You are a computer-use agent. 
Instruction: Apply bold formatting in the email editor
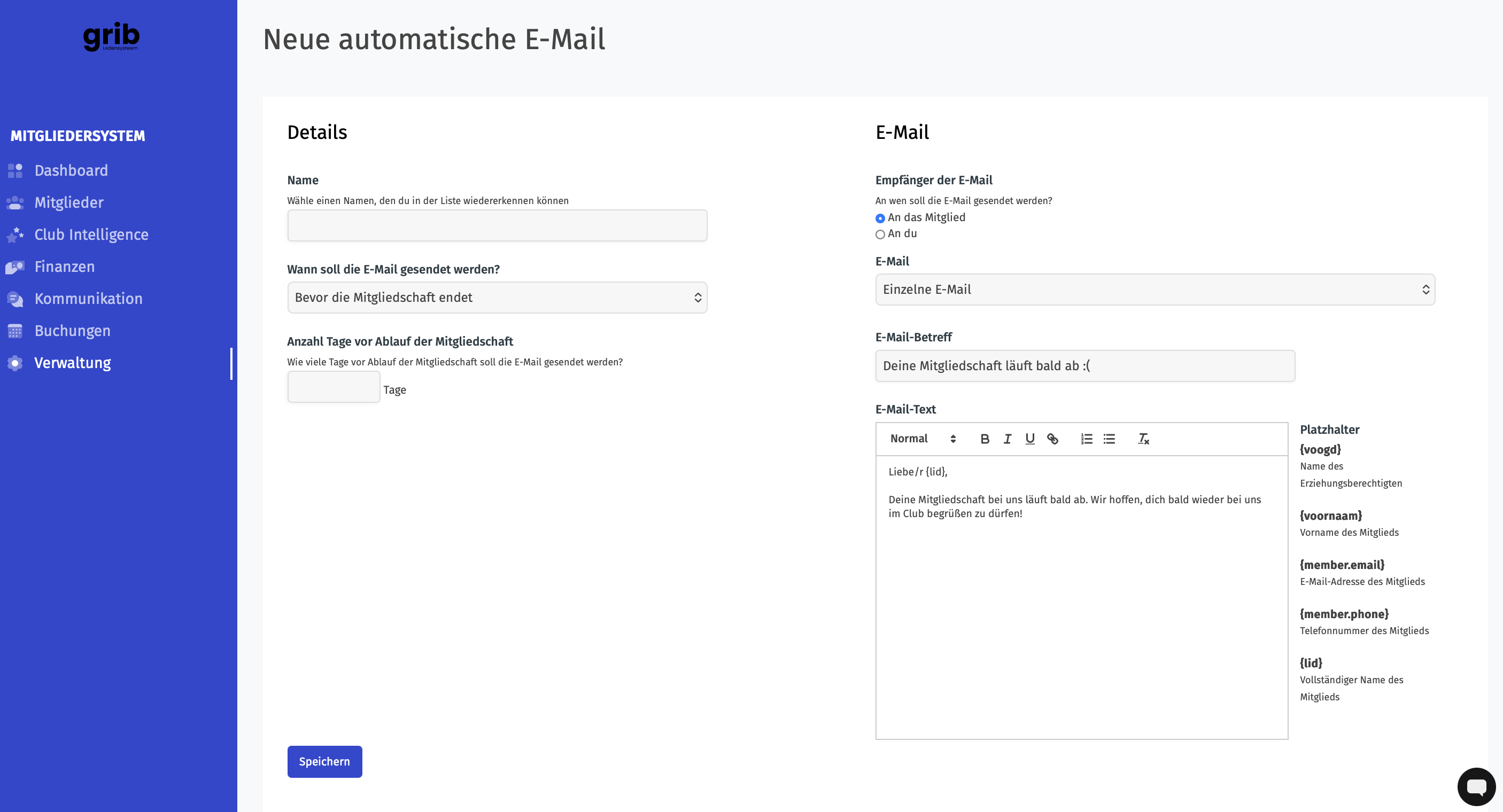985,439
